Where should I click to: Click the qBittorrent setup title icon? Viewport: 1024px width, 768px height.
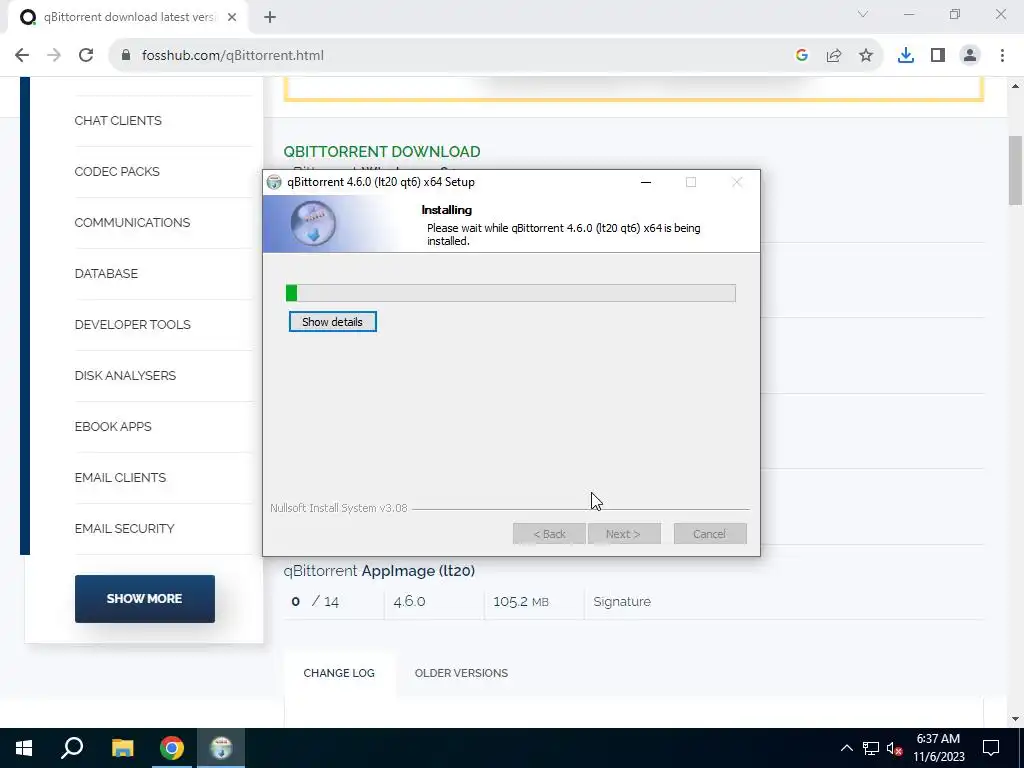coord(274,182)
